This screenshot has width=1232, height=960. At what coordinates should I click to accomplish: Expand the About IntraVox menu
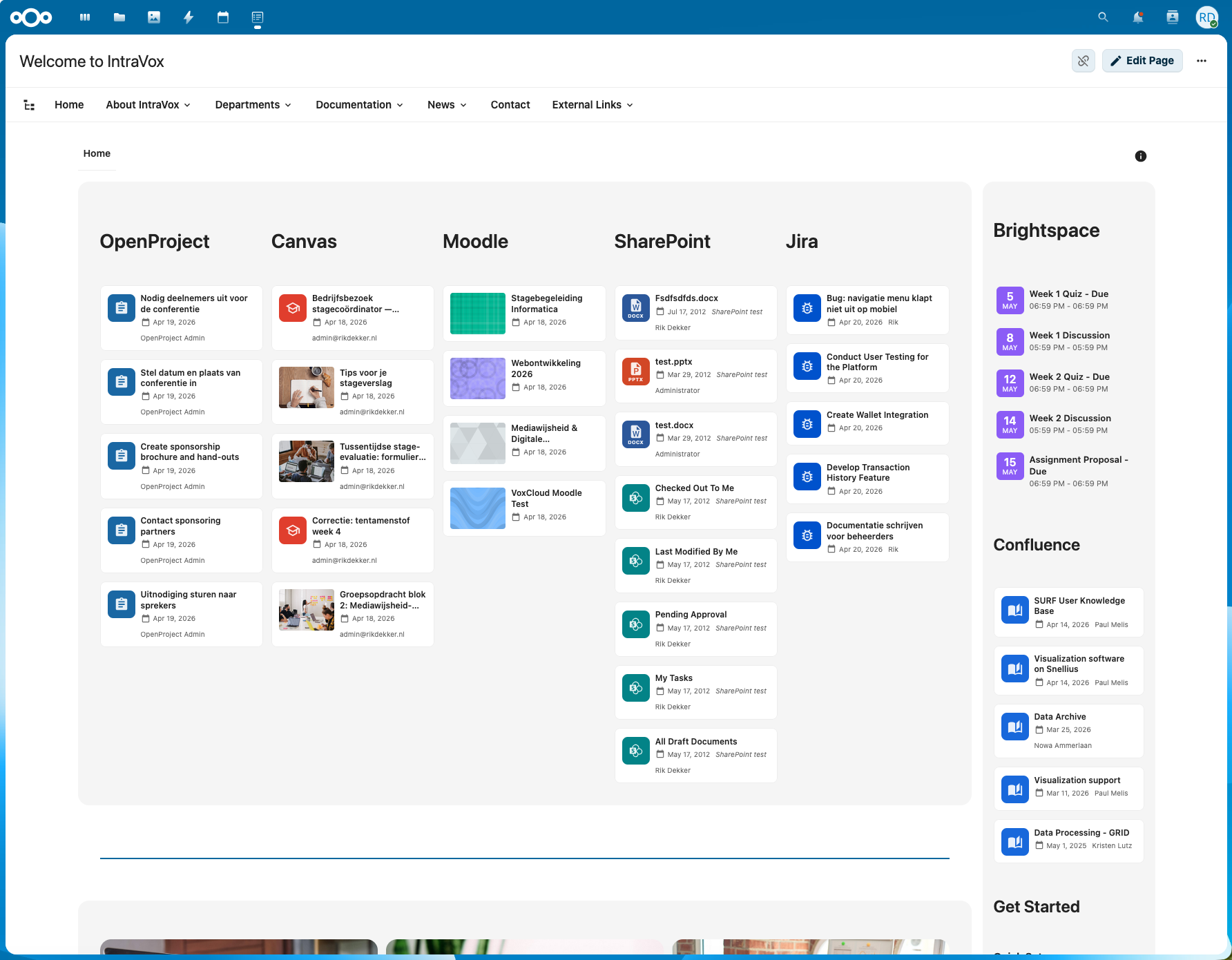(x=148, y=105)
